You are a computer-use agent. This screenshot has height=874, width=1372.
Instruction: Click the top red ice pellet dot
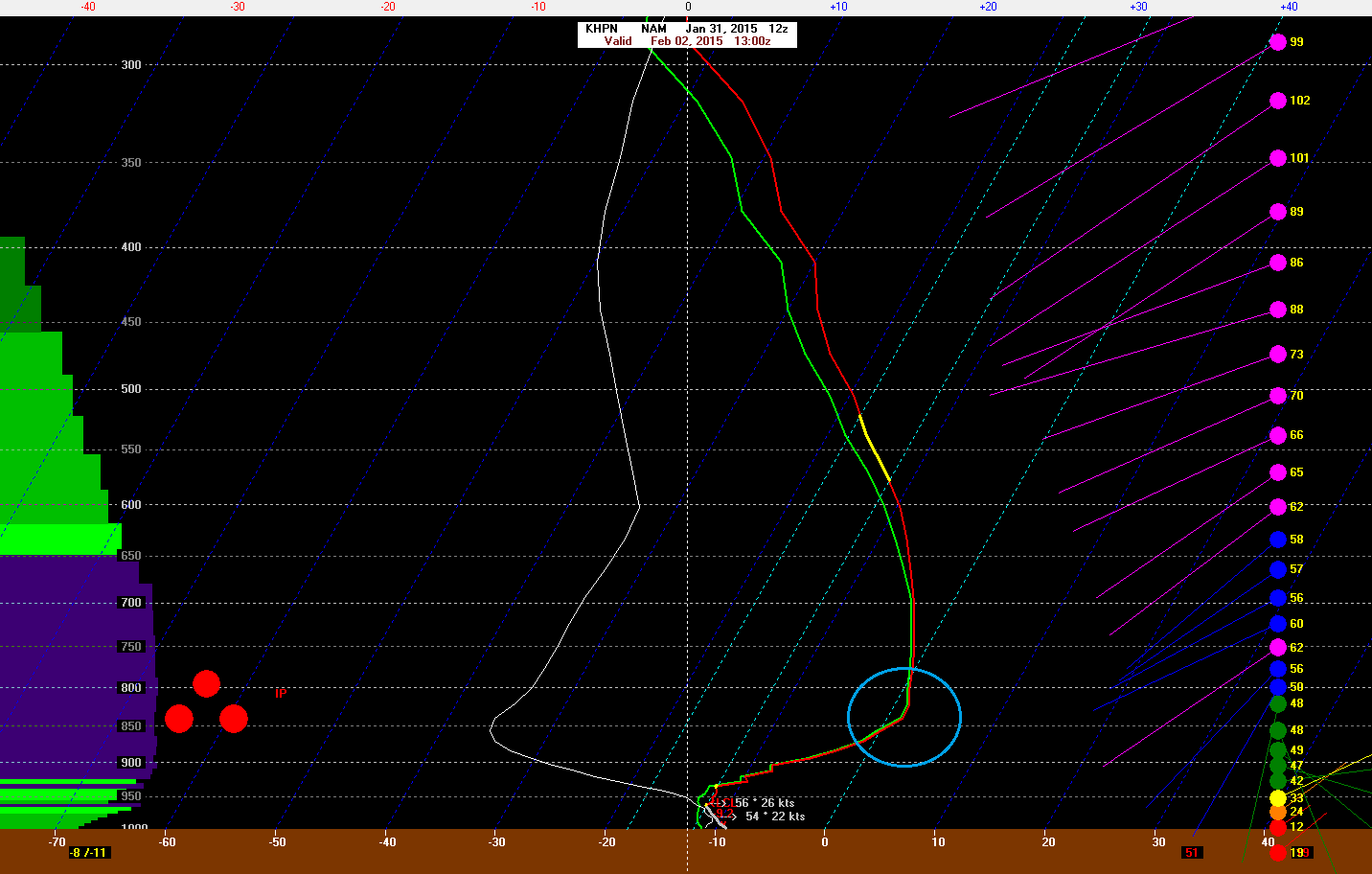pos(206,683)
